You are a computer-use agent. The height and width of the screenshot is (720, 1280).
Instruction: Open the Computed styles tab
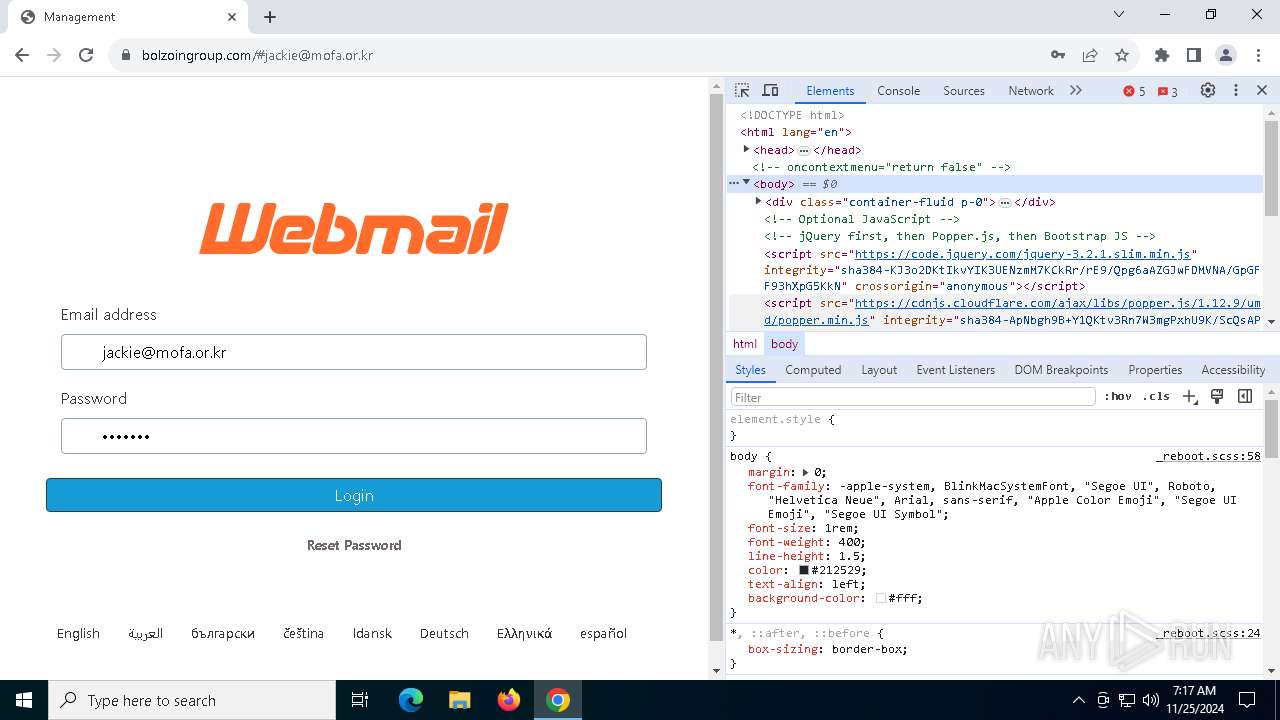tap(813, 369)
